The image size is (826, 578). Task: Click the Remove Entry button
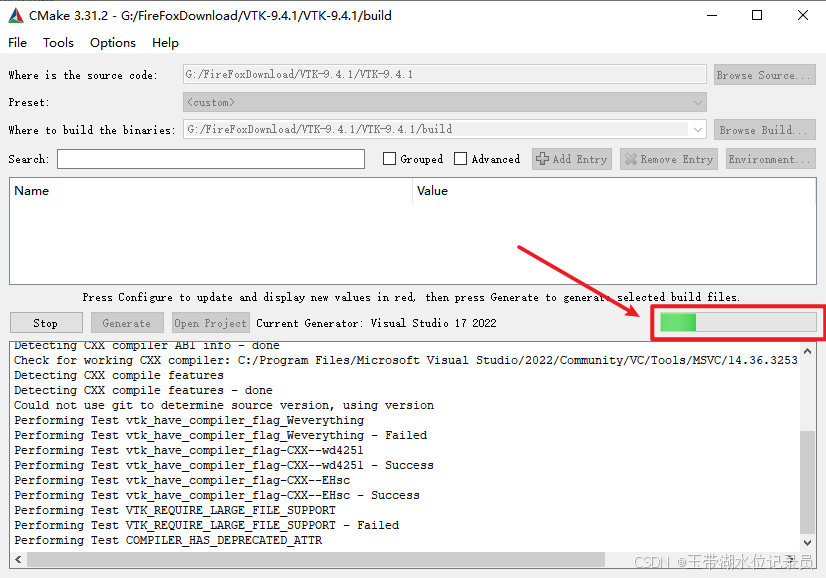click(669, 159)
